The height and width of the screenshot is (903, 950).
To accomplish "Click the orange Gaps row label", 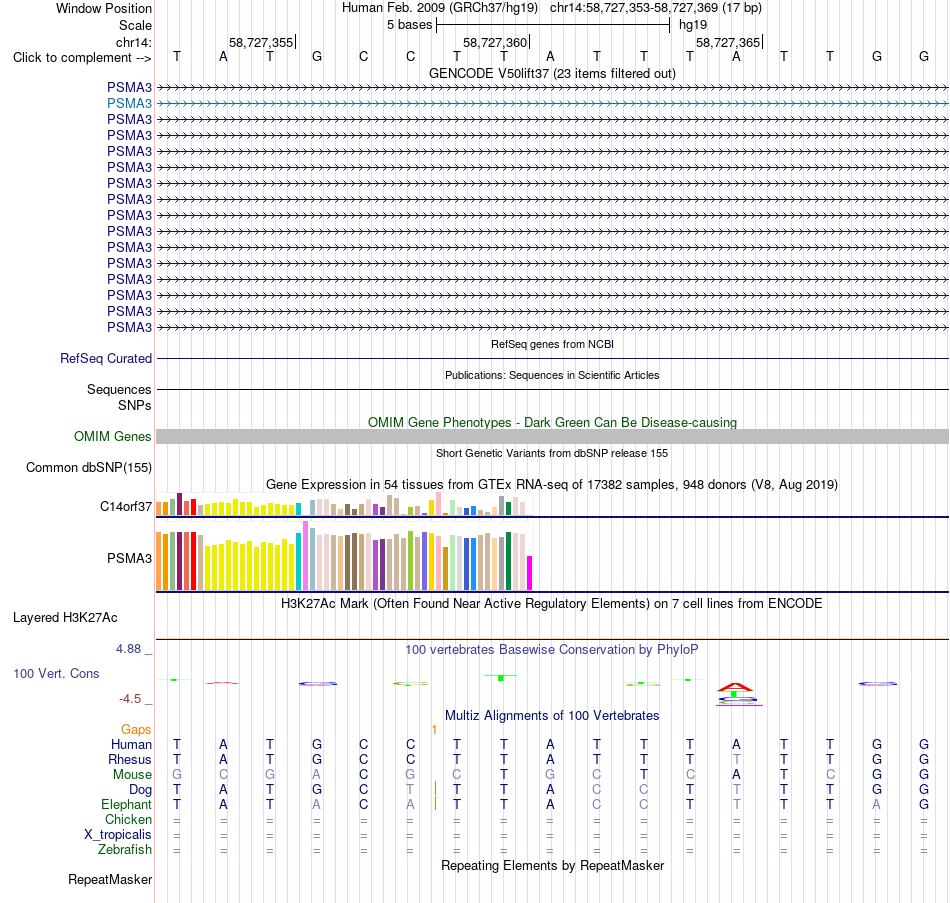I will 136,730.
